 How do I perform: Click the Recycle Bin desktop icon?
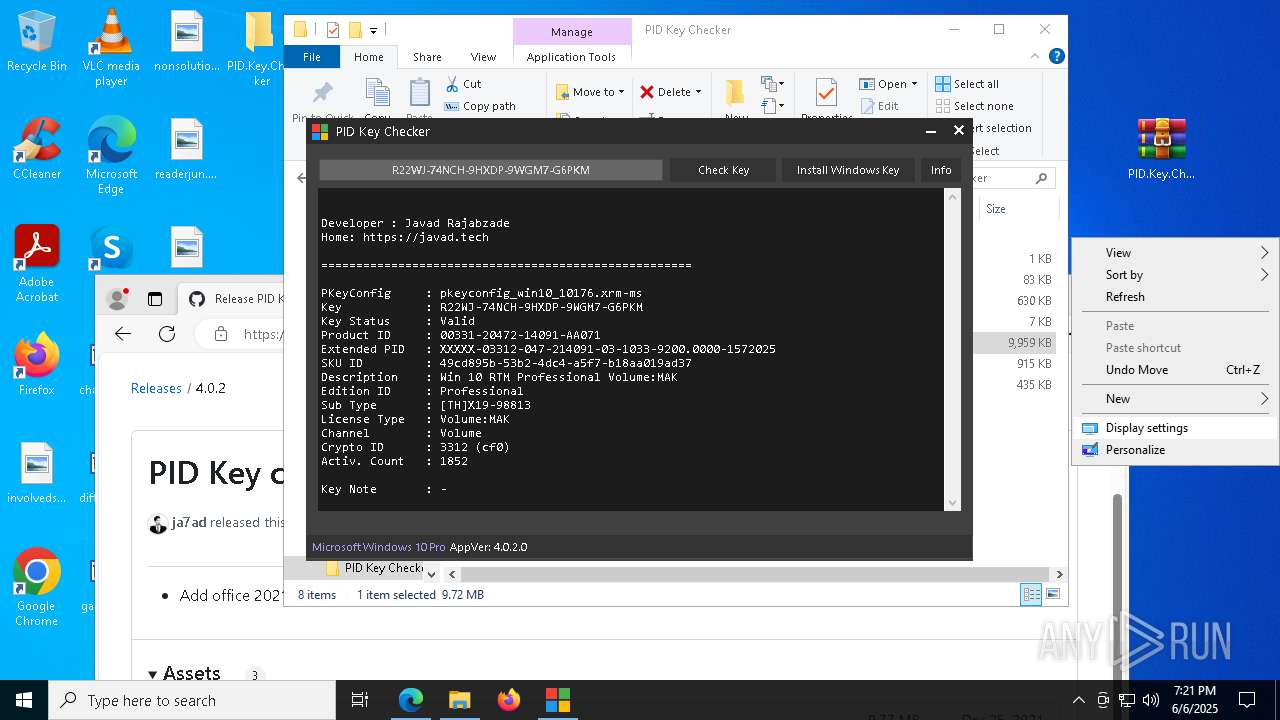coord(37,42)
